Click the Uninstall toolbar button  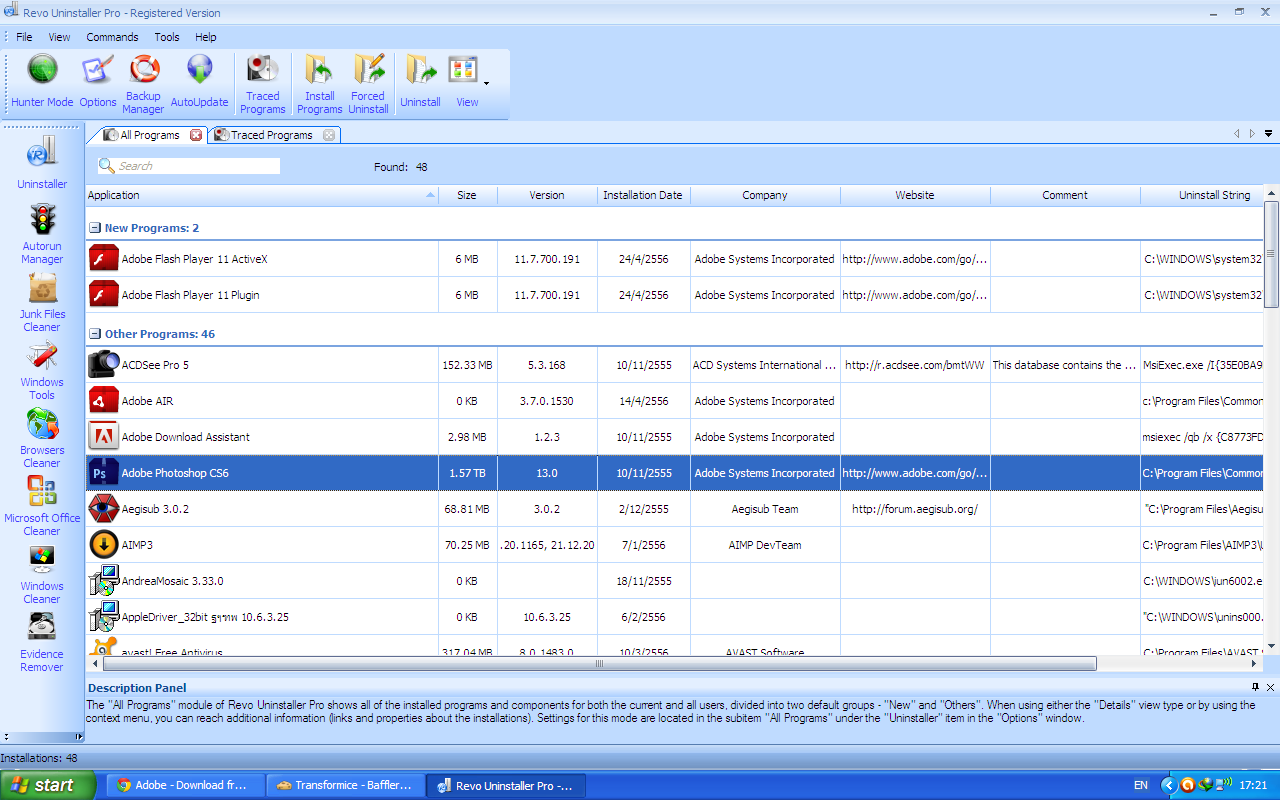420,82
